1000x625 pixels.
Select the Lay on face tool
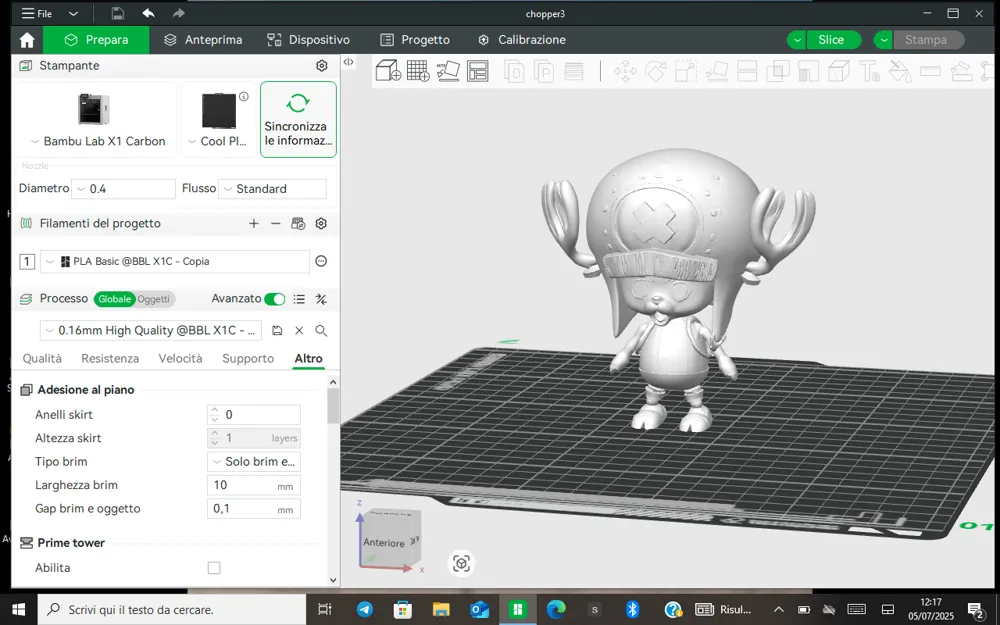717,71
